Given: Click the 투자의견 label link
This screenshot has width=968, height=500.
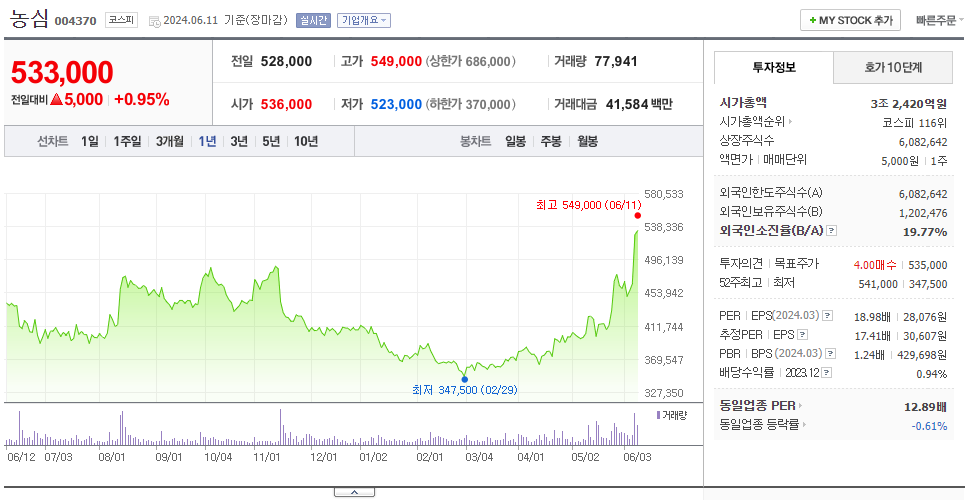Looking at the screenshot, I should click(741, 264).
